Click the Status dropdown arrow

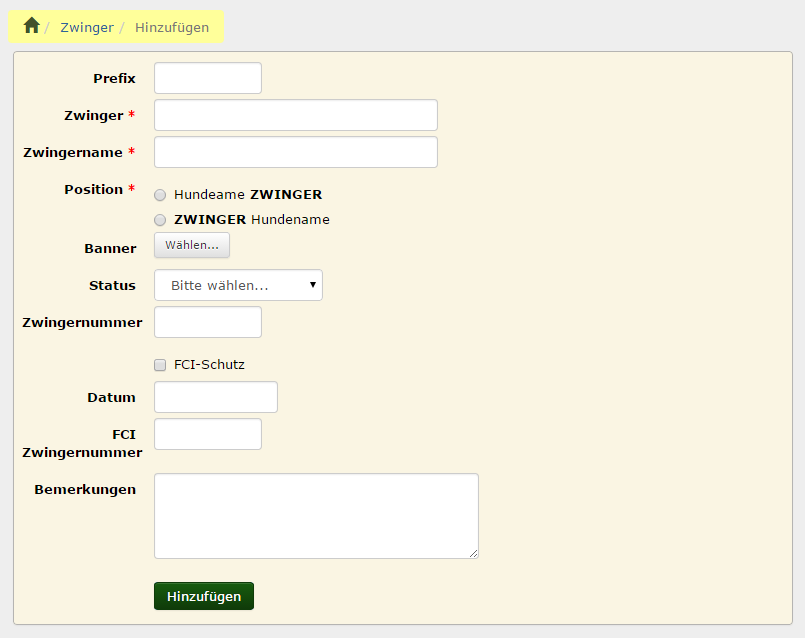point(313,285)
